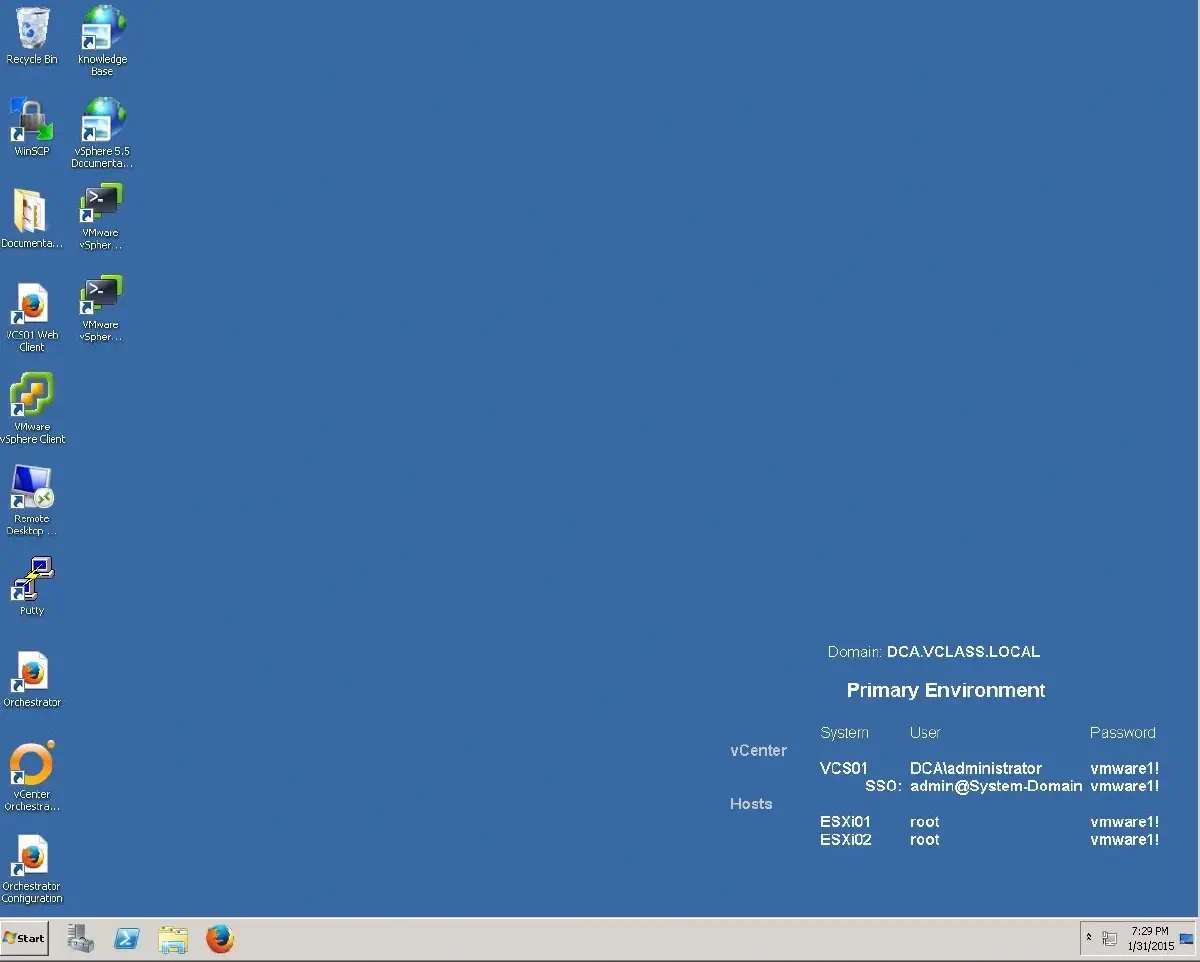The width and height of the screenshot is (1200, 962).
Task: Select the VMware vSphere Client icon
Action: coord(32,397)
